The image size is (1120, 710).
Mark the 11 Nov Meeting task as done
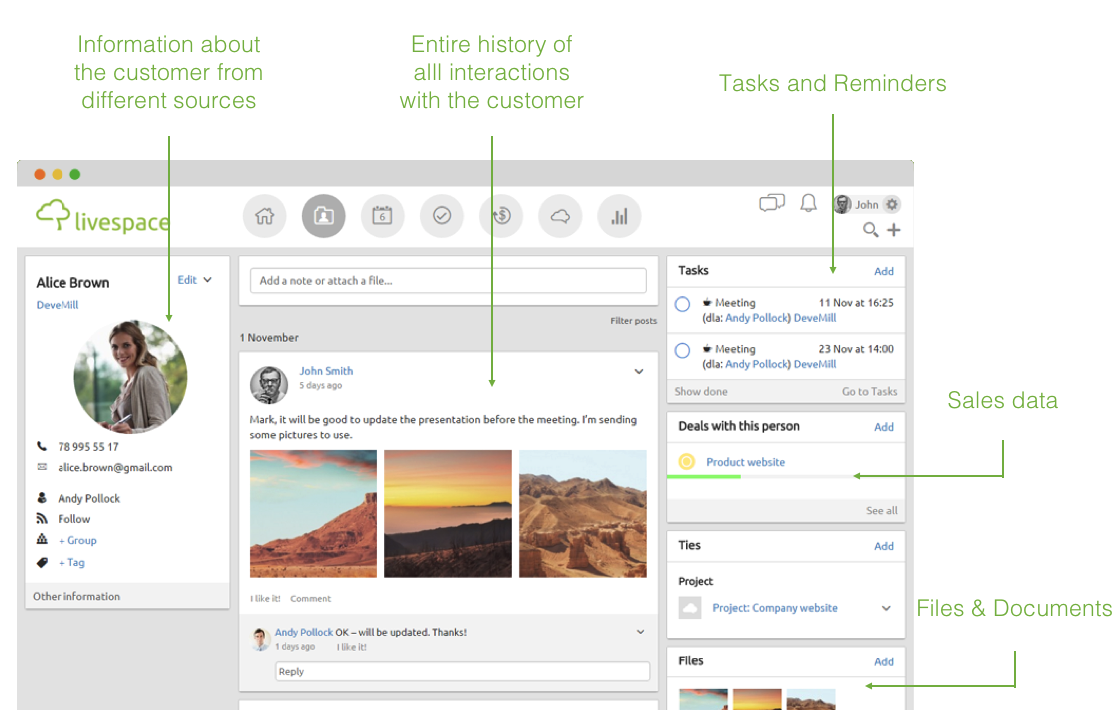coord(681,303)
